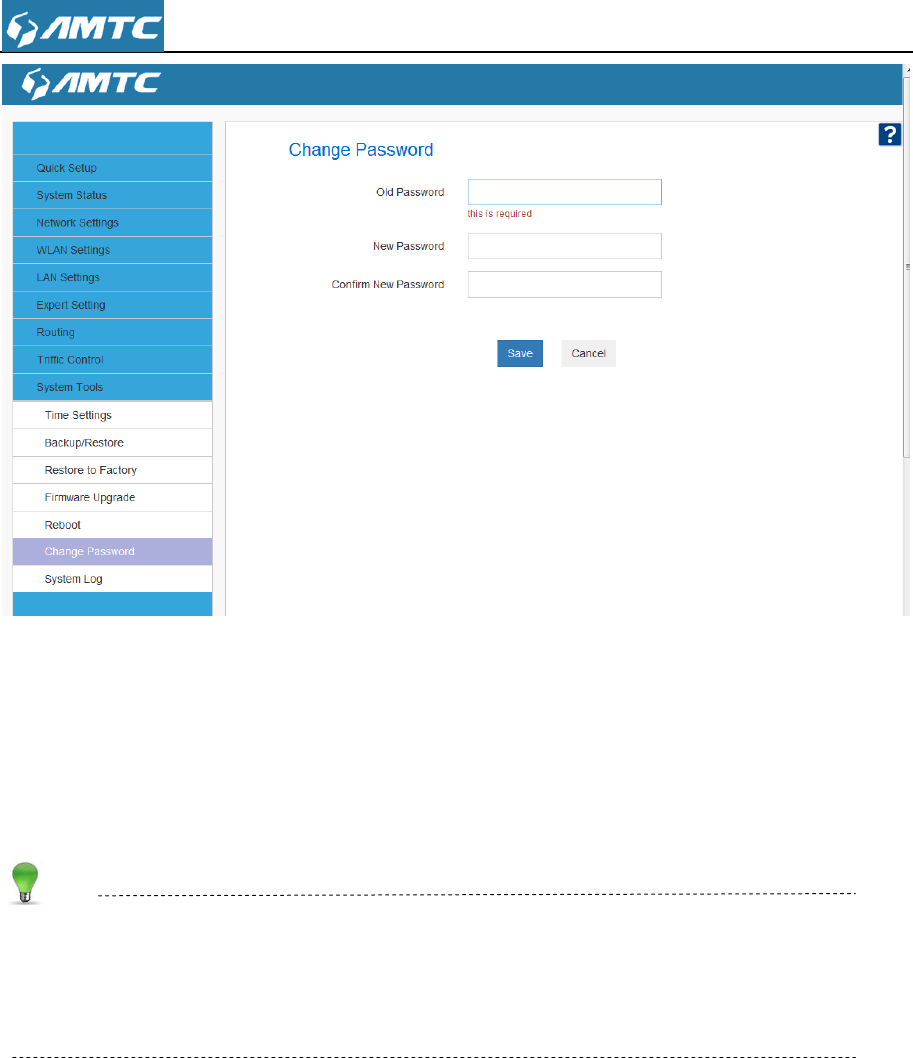The height and width of the screenshot is (1058, 913).
Task: Click the Change Password page heading
Action: pos(361,150)
